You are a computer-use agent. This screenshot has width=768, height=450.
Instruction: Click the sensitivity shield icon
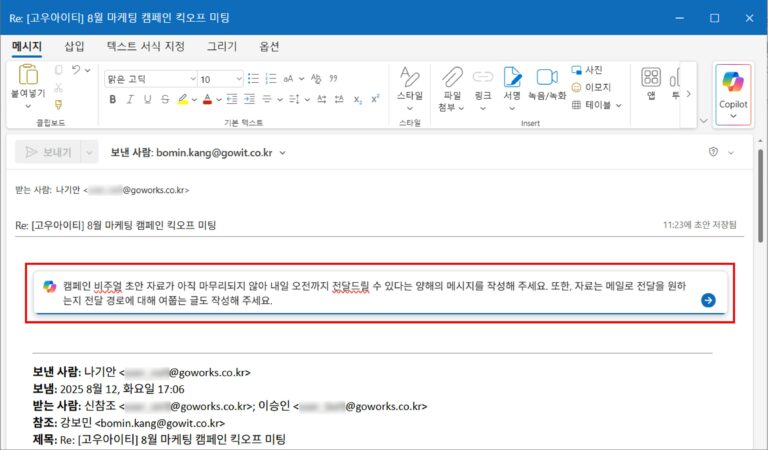[713, 152]
